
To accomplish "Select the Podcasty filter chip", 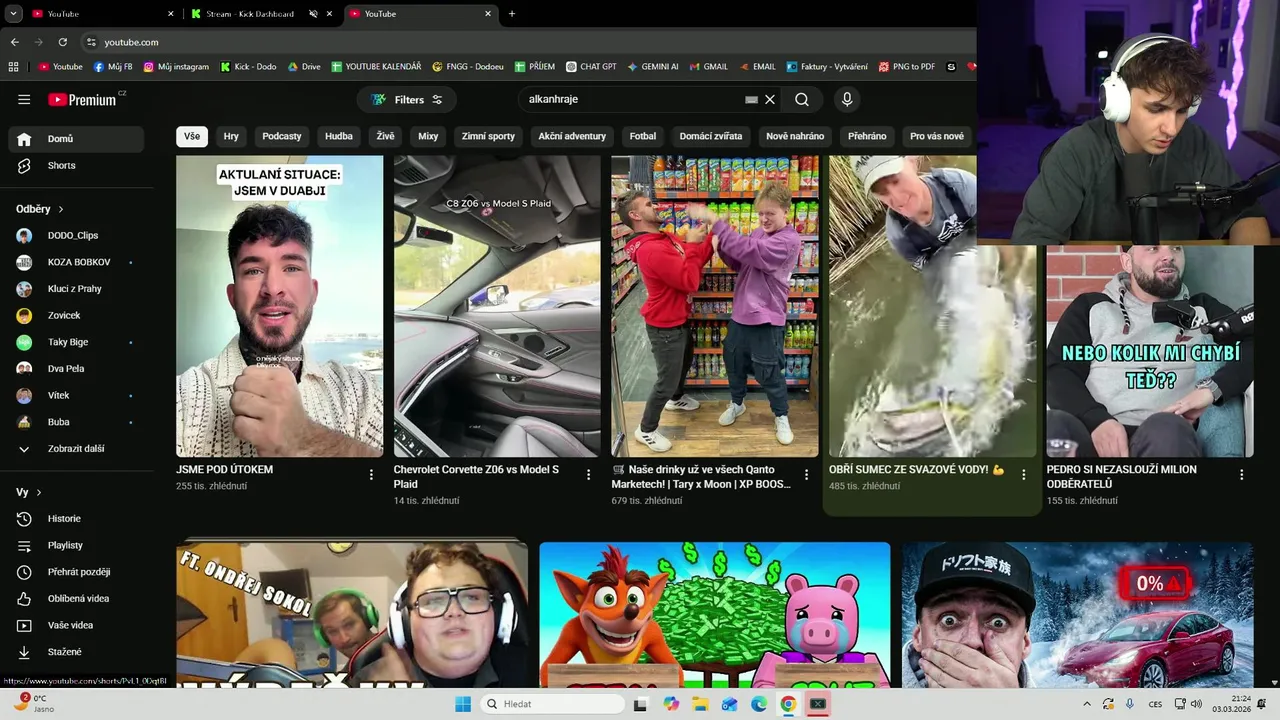I will 282,136.
